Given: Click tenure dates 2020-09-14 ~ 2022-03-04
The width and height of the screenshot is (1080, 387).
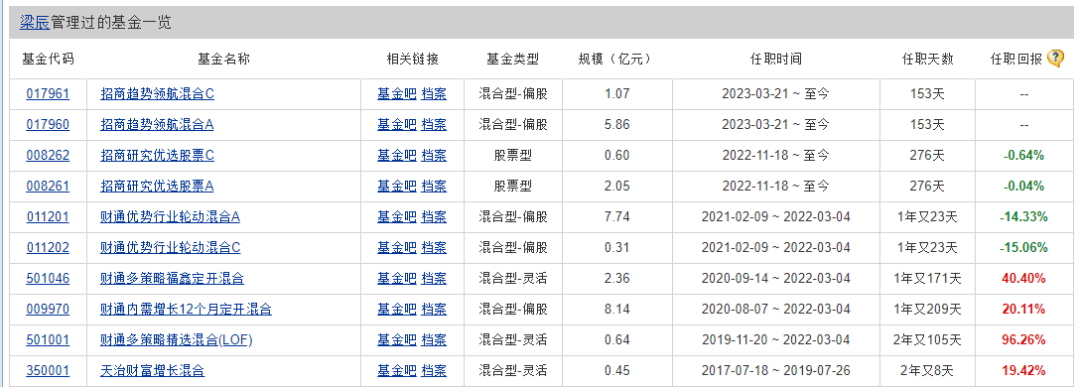Looking at the screenshot, I should click(776, 279).
